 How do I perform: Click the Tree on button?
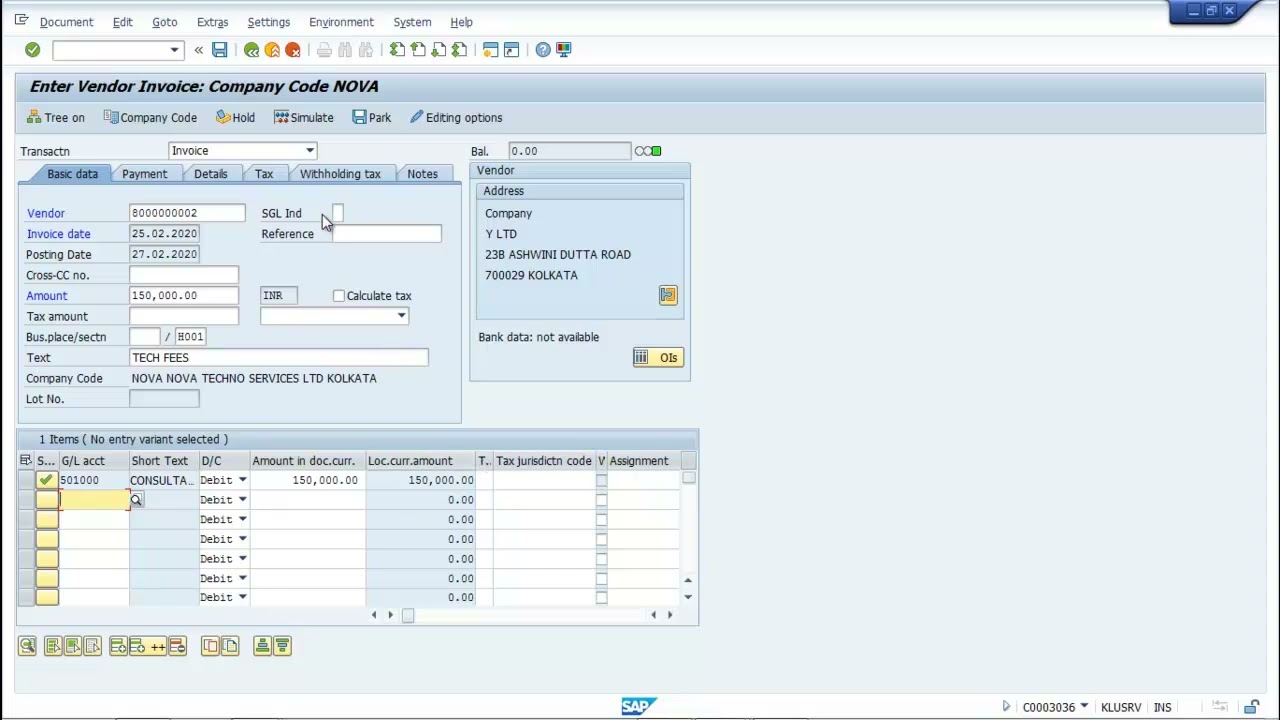tap(56, 118)
